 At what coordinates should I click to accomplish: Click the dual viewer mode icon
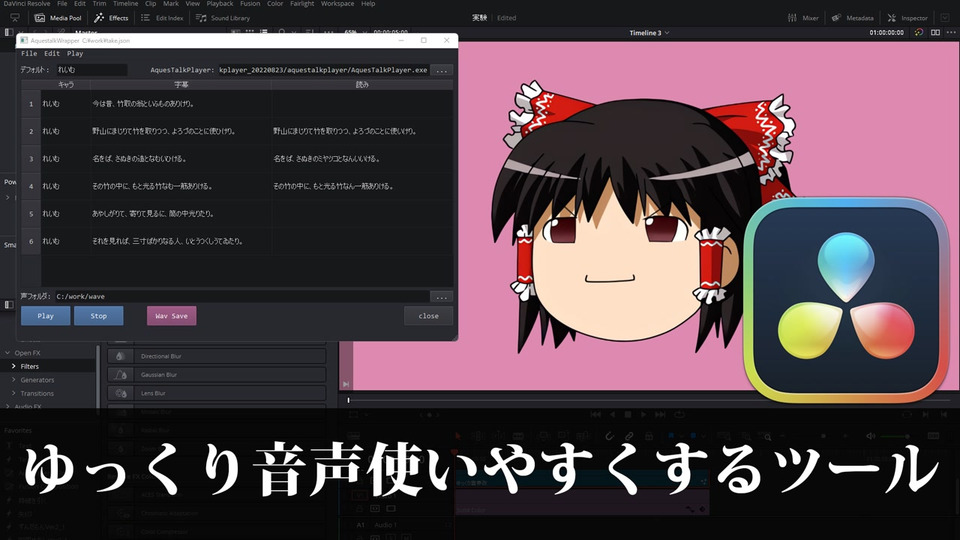[936, 32]
